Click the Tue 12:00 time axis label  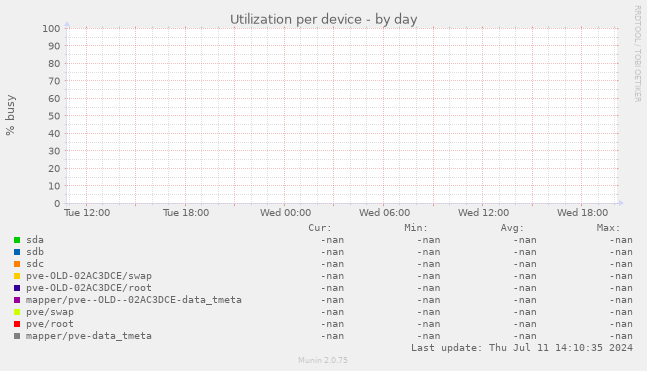click(x=87, y=213)
